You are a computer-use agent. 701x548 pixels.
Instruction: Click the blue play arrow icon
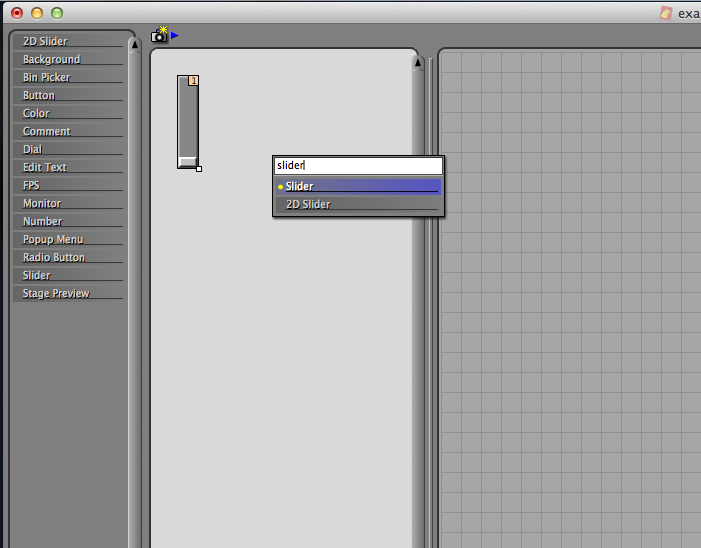tap(175, 35)
